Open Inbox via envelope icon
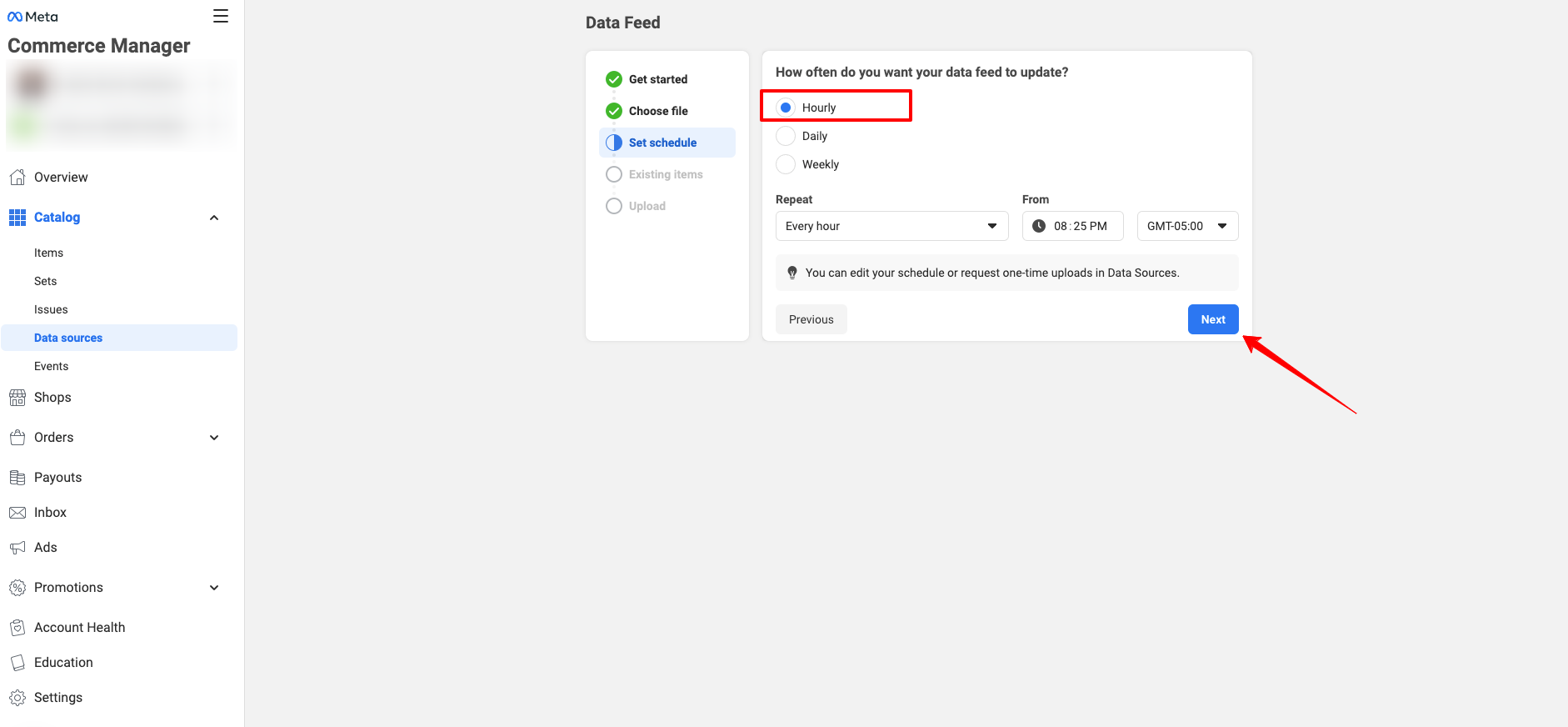1568x727 pixels. click(17, 513)
